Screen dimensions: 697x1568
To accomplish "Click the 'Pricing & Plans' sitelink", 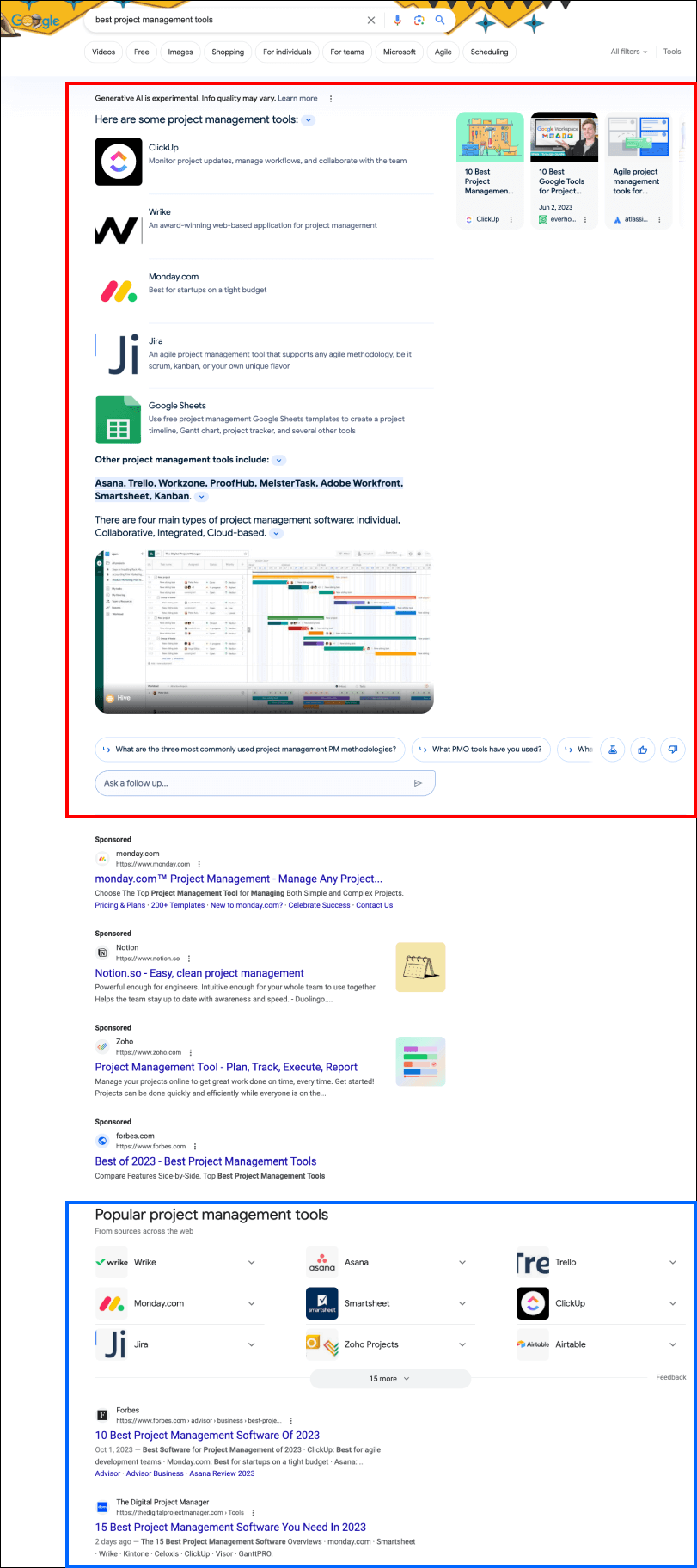I will pyautogui.click(x=120, y=905).
